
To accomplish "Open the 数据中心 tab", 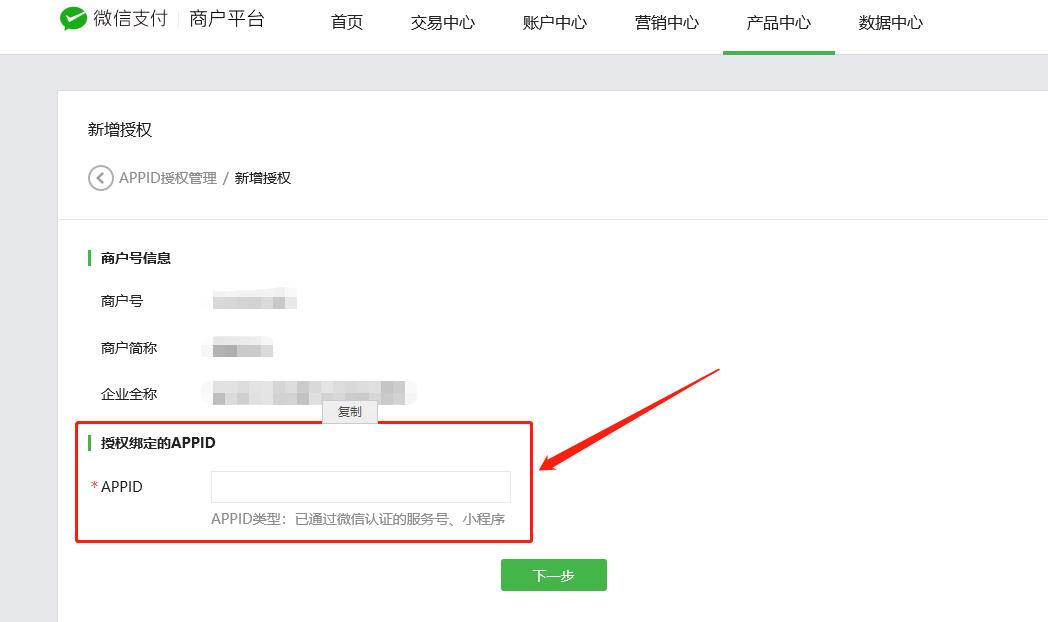I will (x=891, y=23).
